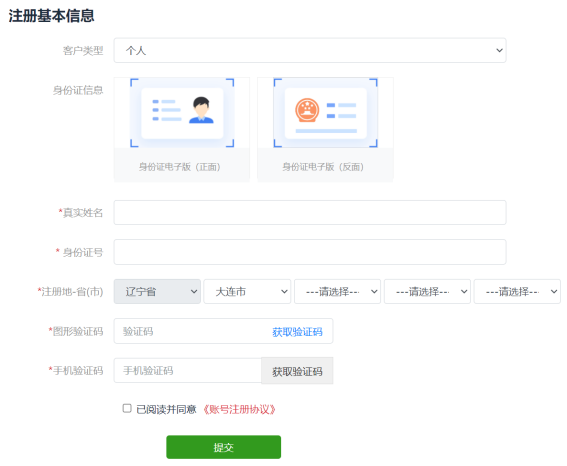Click the ID card front upload image

pos(182,113)
